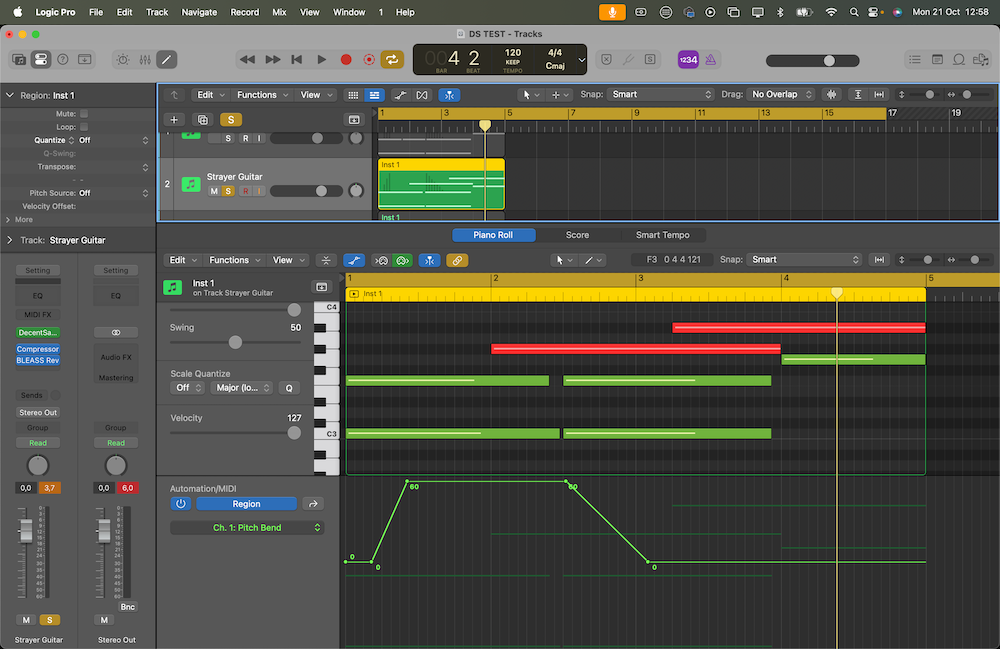Click the upper red note in Piano Roll
Screen dimensions: 1000x649
(x=798, y=328)
